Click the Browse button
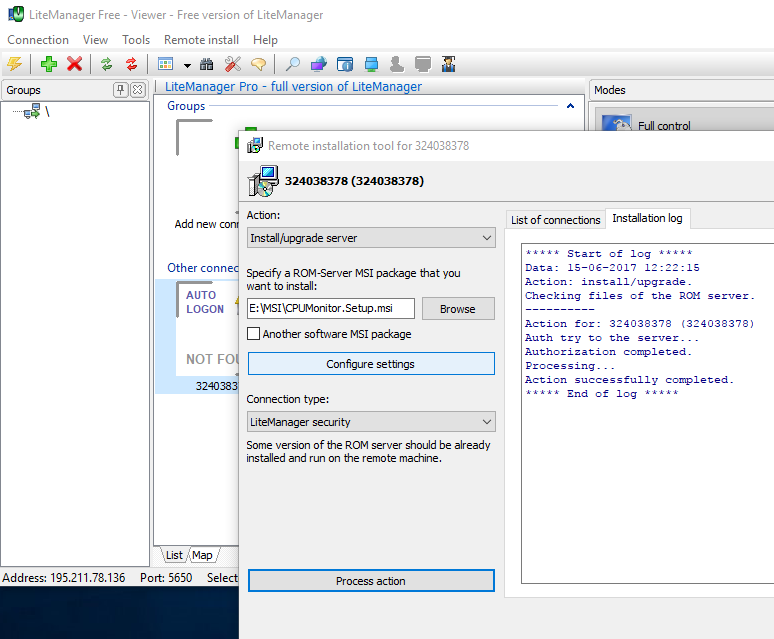 pos(458,309)
